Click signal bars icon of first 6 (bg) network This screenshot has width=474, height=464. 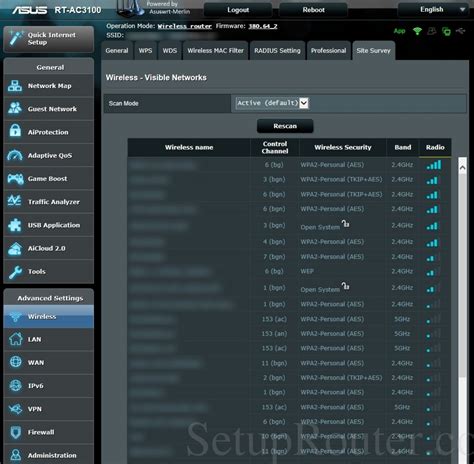434,165
